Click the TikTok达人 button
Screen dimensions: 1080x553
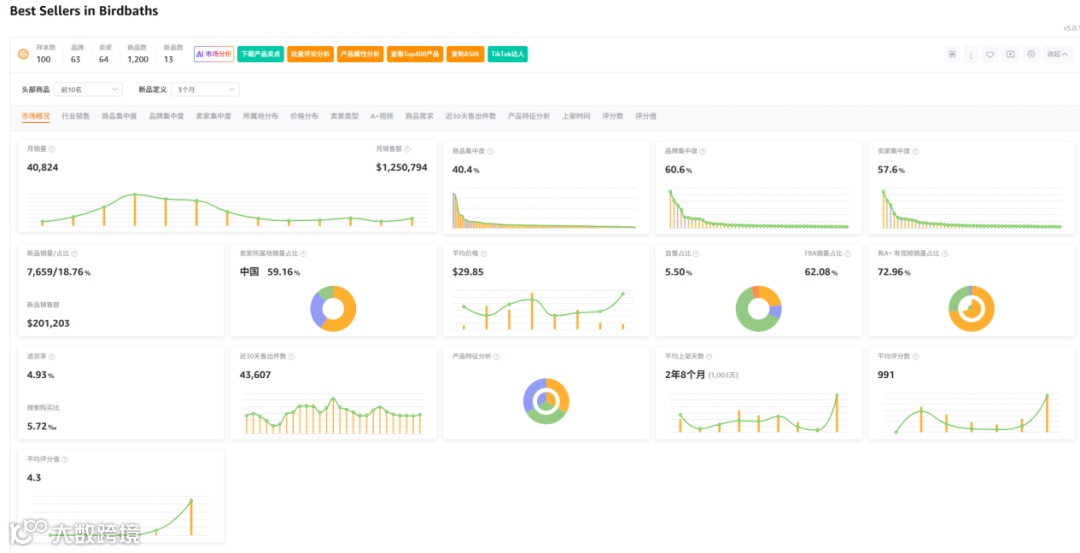click(508, 54)
